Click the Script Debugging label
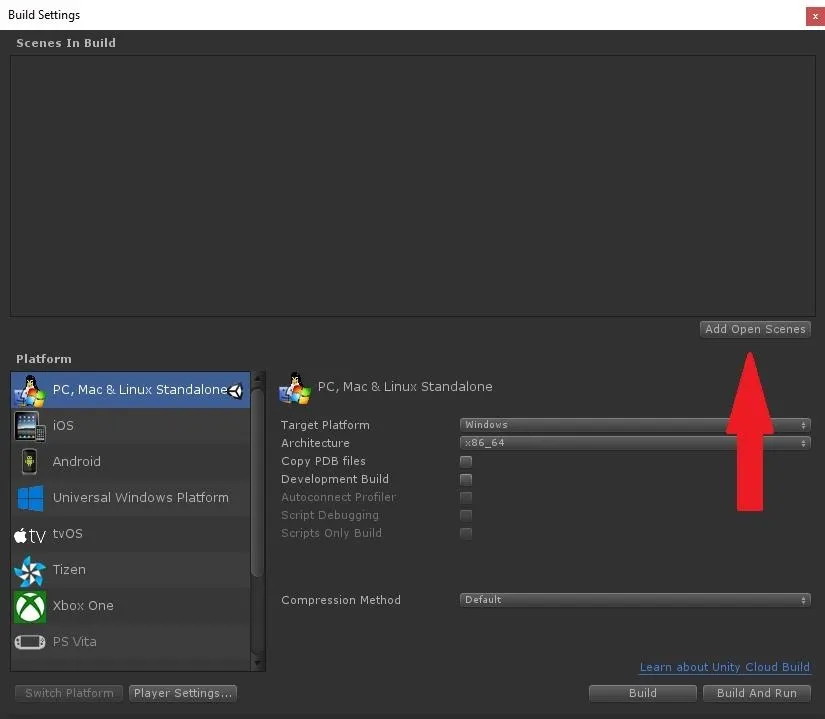 tap(330, 515)
